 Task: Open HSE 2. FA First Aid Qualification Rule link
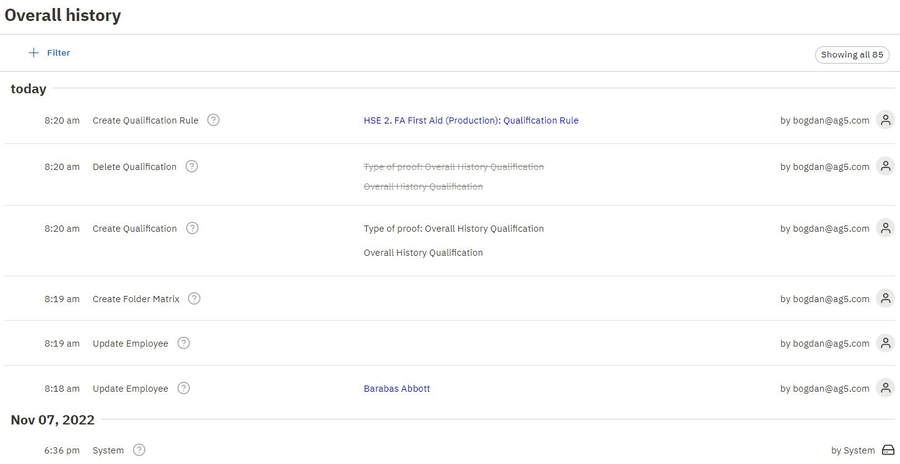point(470,121)
